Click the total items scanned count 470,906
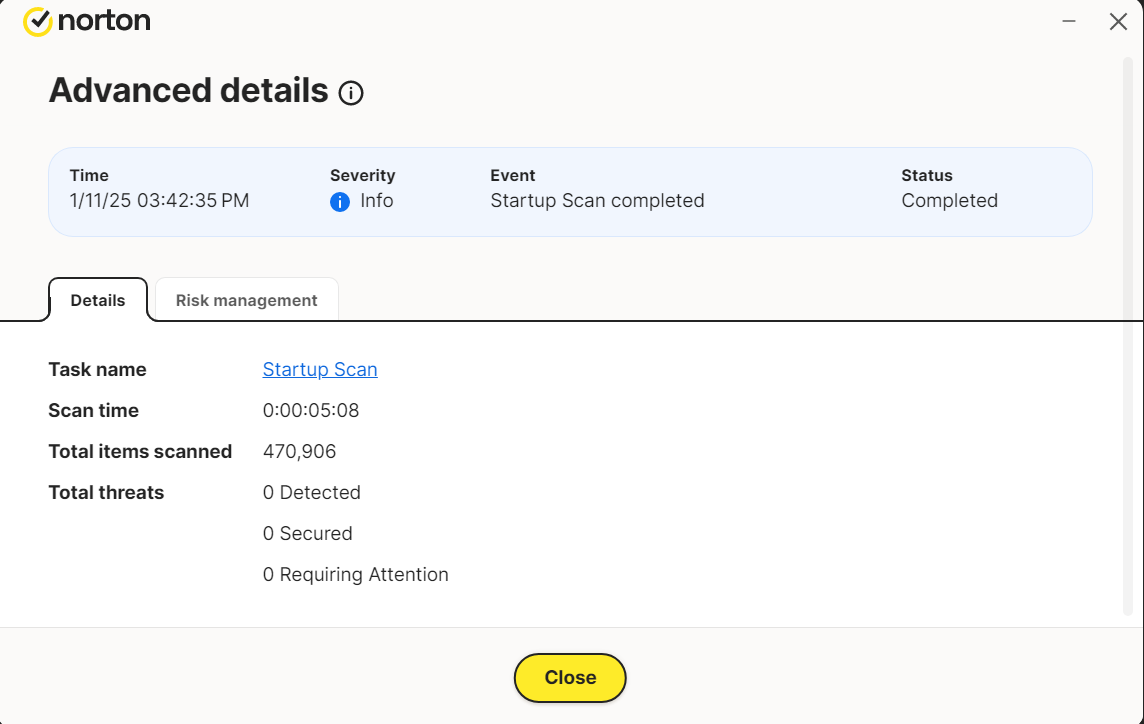 click(x=299, y=451)
